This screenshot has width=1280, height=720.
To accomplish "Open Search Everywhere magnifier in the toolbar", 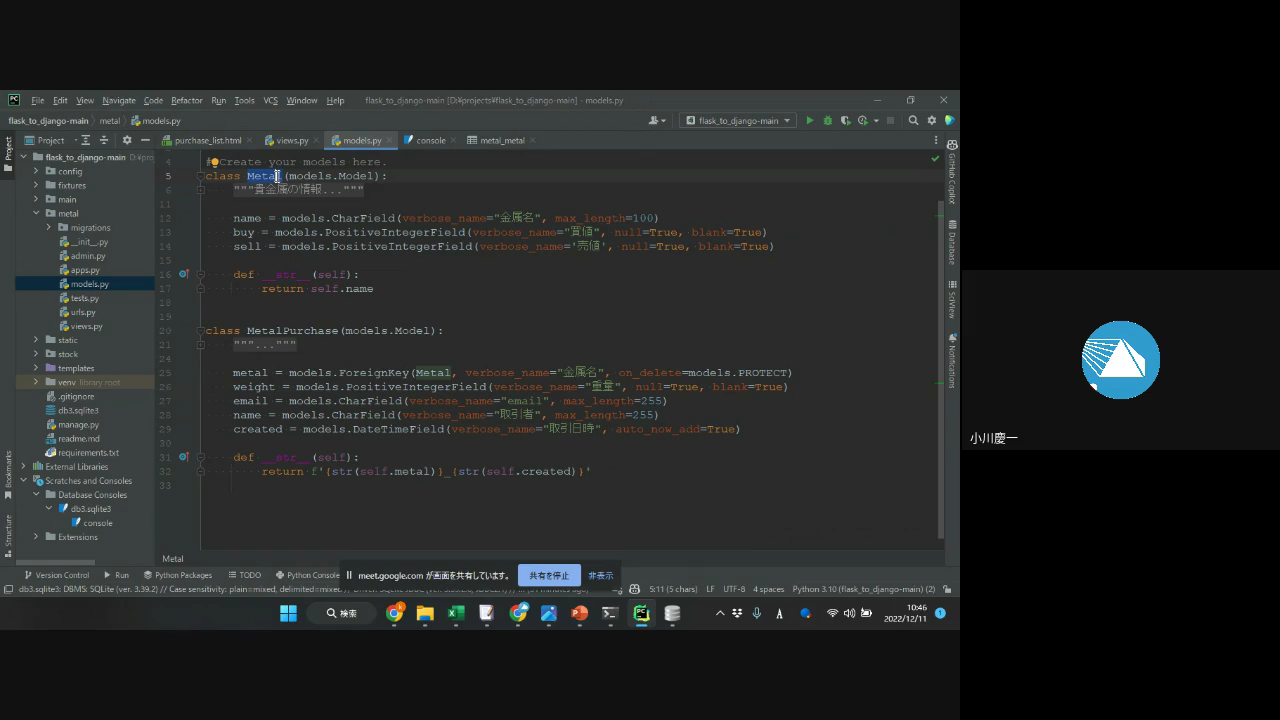I will coord(913,121).
